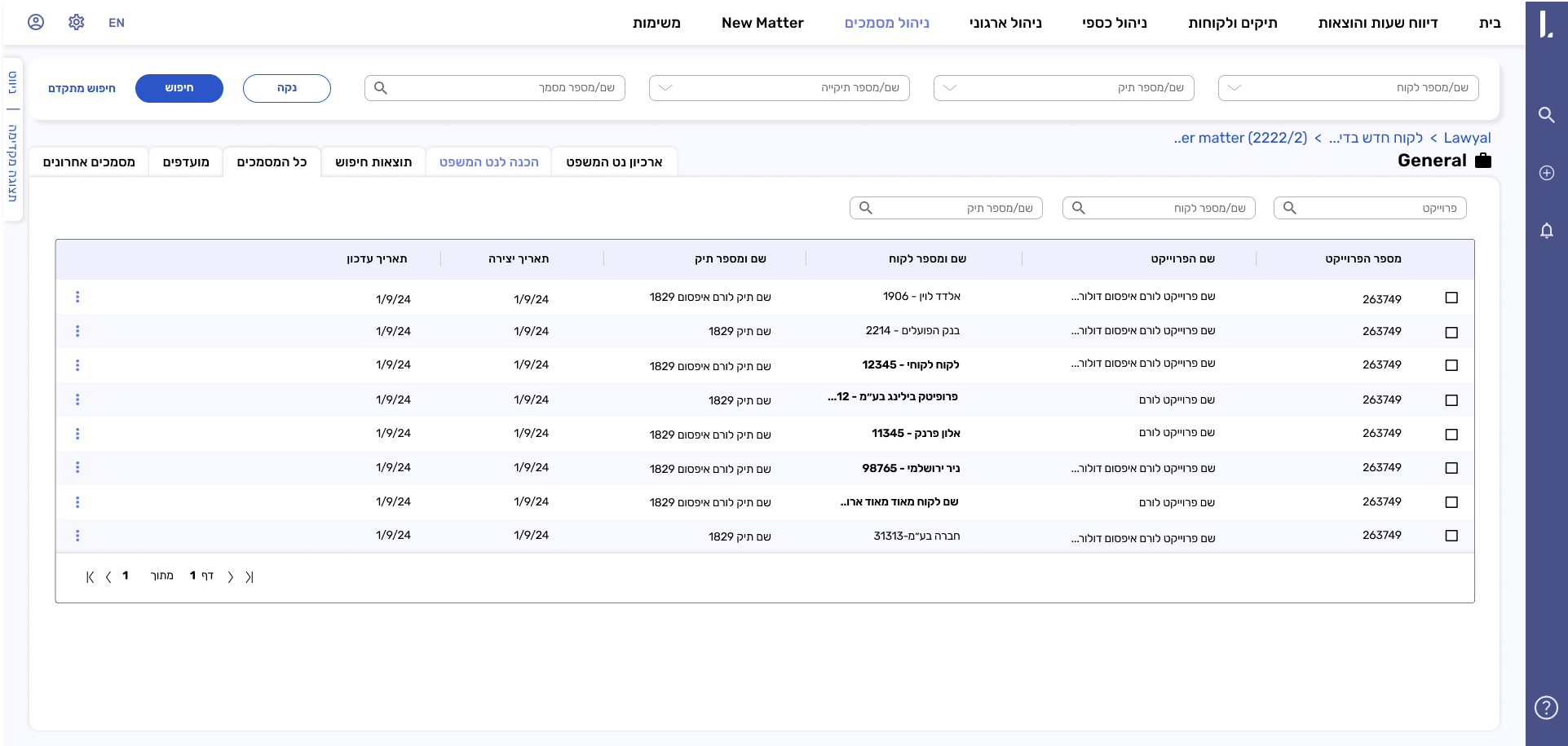Click the General briefcase icon

click(1483, 161)
